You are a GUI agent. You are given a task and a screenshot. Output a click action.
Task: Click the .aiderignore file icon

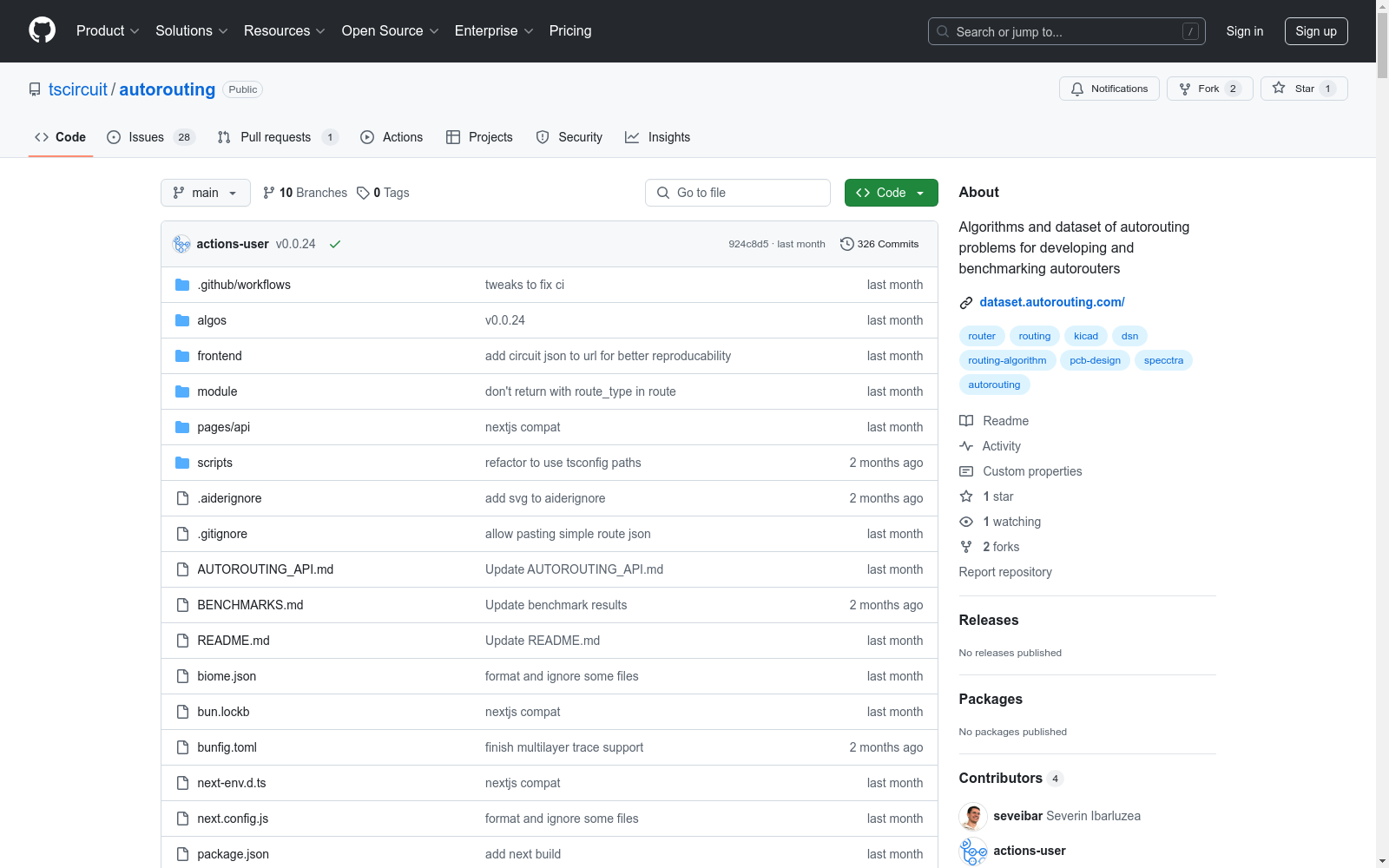coord(182,498)
